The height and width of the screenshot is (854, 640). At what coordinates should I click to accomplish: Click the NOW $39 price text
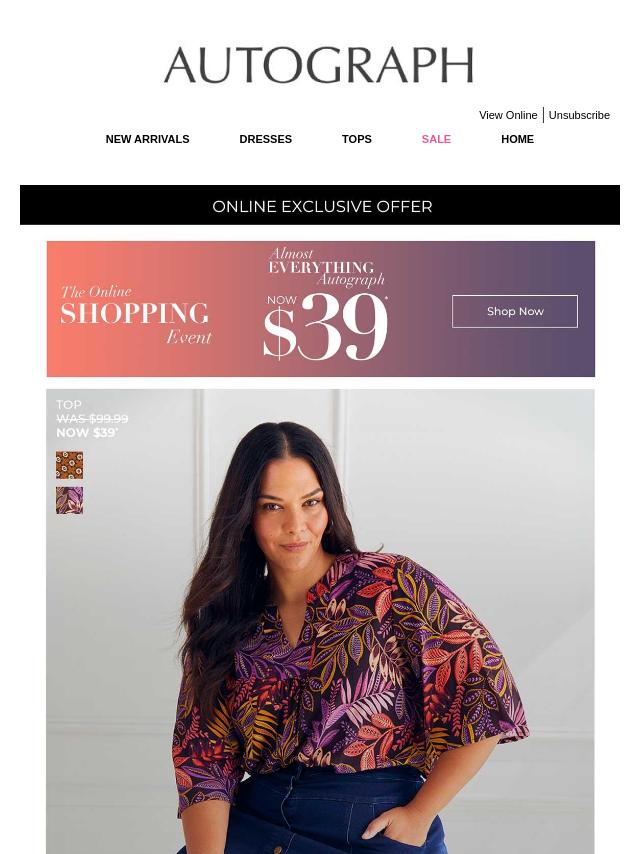[87, 433]
